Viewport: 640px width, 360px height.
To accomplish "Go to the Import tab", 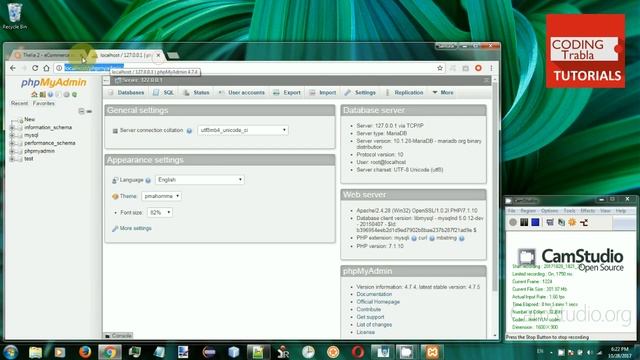I will [323, 93].
